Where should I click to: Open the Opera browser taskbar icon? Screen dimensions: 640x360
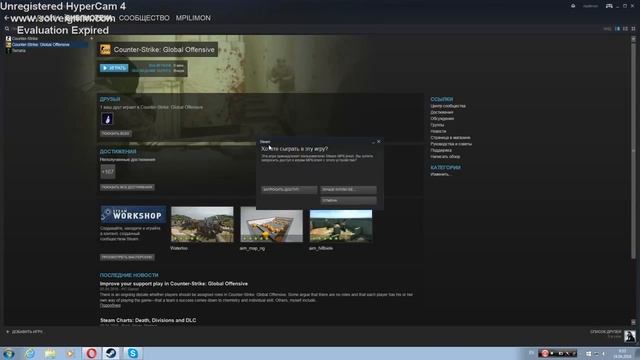tap(91, 353)
